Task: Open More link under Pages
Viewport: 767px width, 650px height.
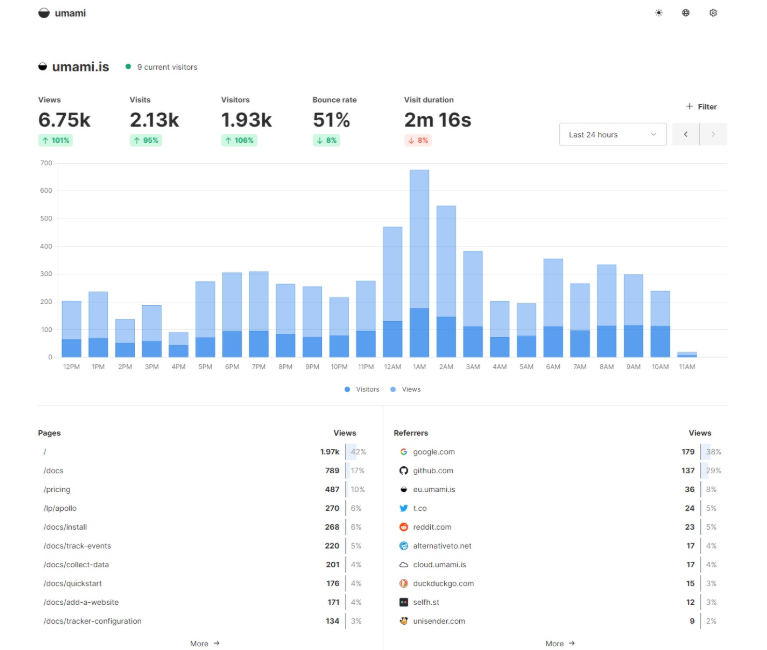Action: (x=205, y=644)
